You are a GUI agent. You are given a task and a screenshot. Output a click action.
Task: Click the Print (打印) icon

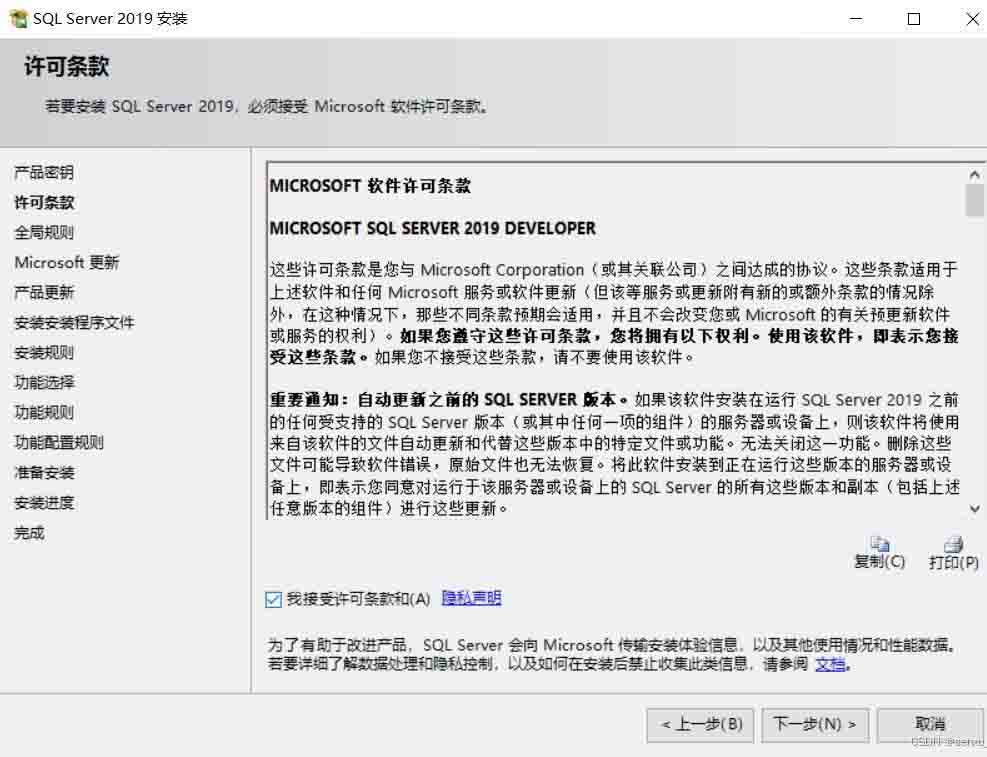click(954, 544)
